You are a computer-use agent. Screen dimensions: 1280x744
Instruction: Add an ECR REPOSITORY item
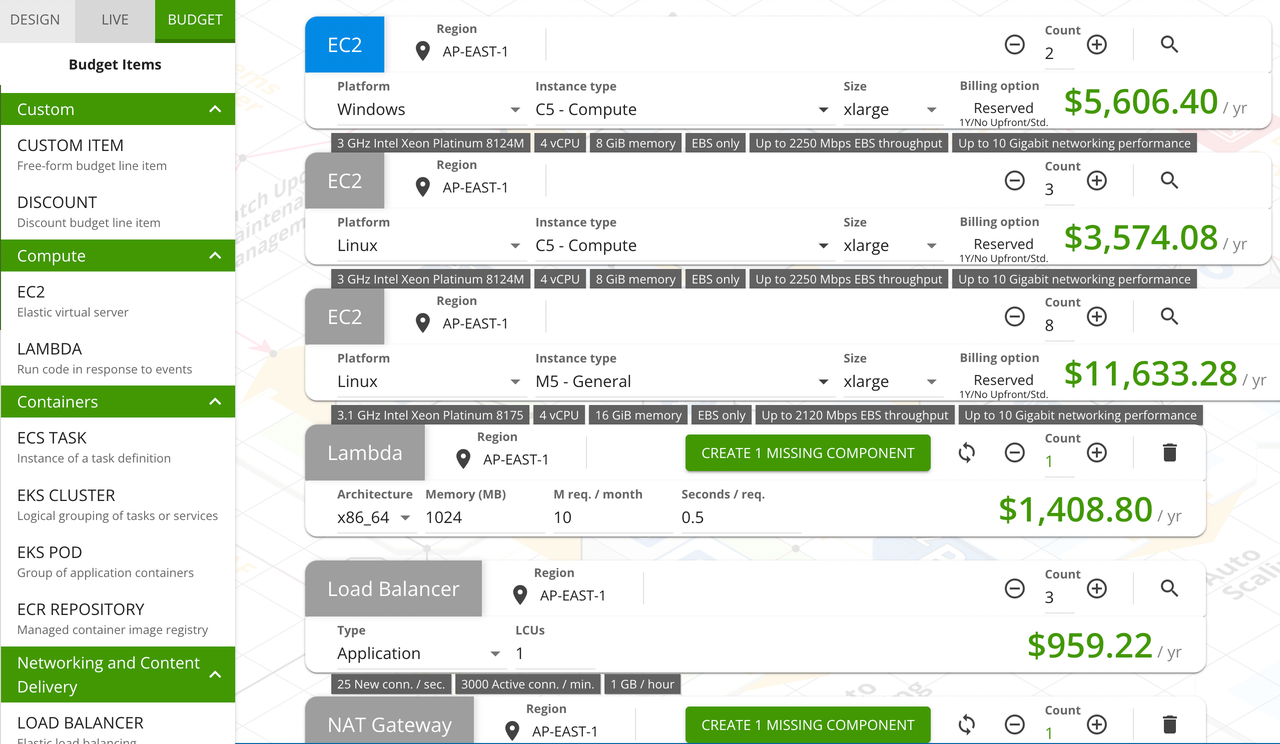tap(117, 619)
